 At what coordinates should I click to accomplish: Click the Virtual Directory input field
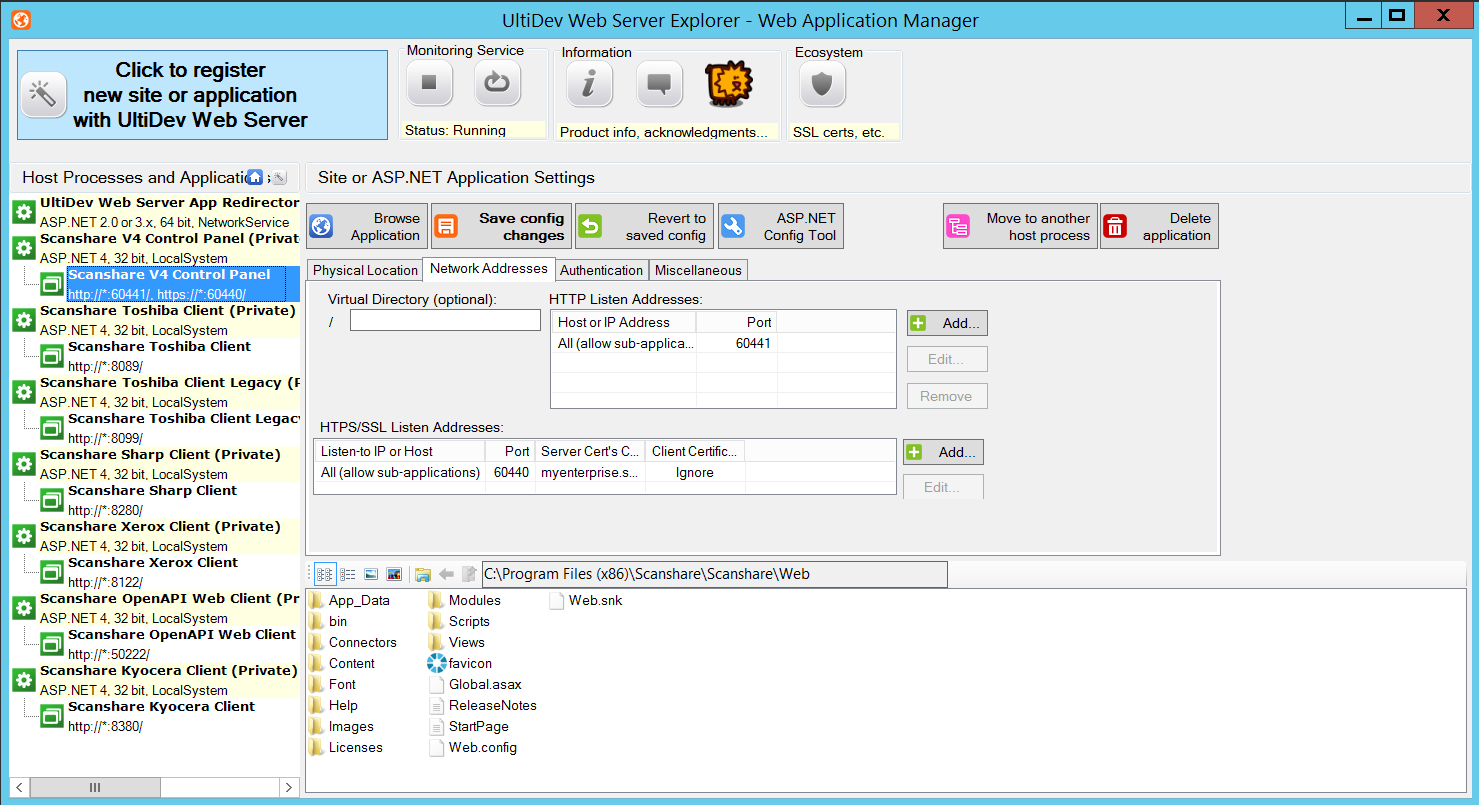pos(445,320)
